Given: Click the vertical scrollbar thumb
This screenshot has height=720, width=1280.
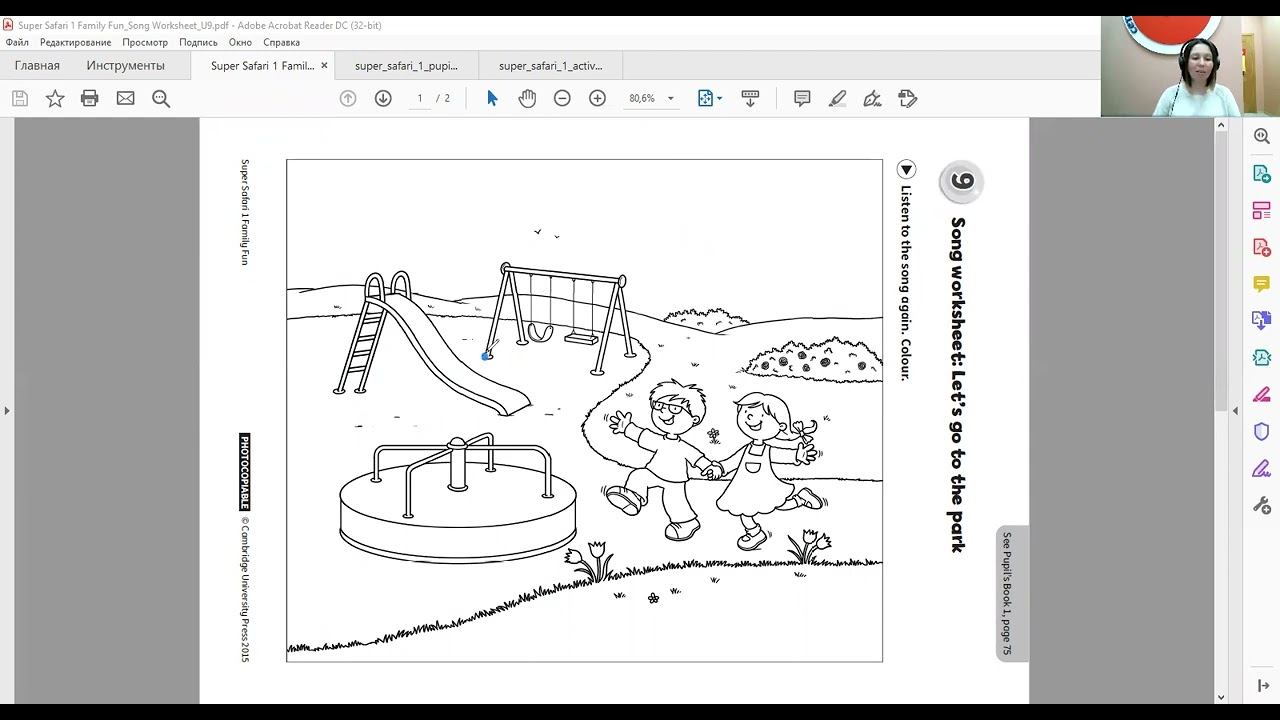Looking at the screenshot, I should click(1221, 270).
